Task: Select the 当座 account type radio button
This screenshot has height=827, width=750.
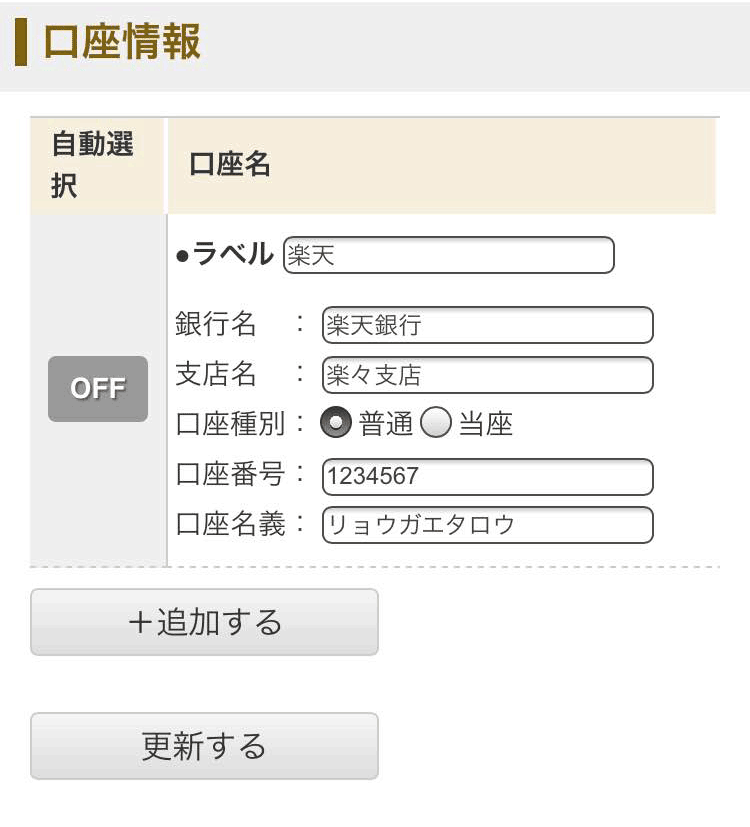Action: coord(436,424)
